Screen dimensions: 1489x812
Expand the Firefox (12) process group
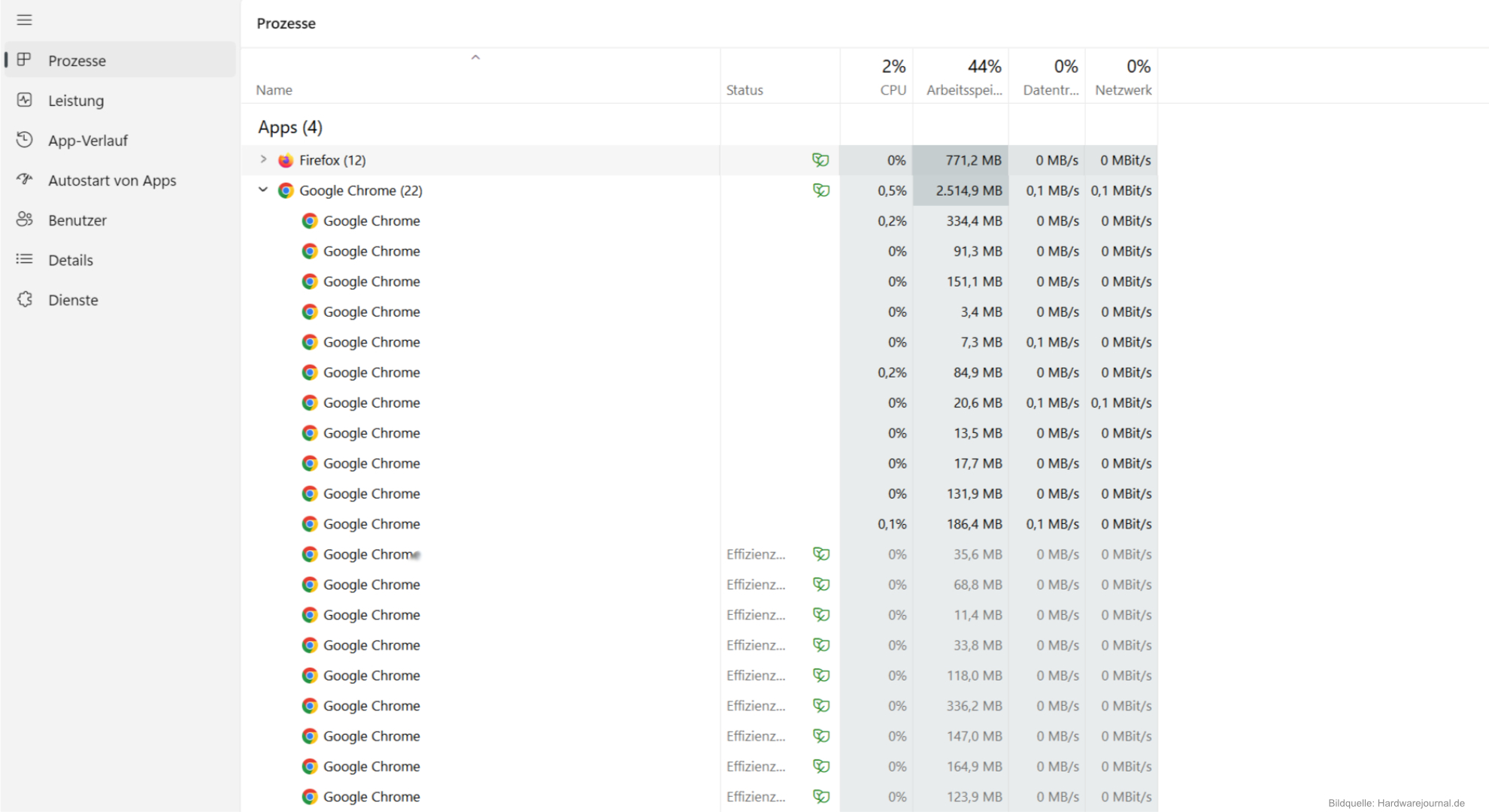(263, 159)
